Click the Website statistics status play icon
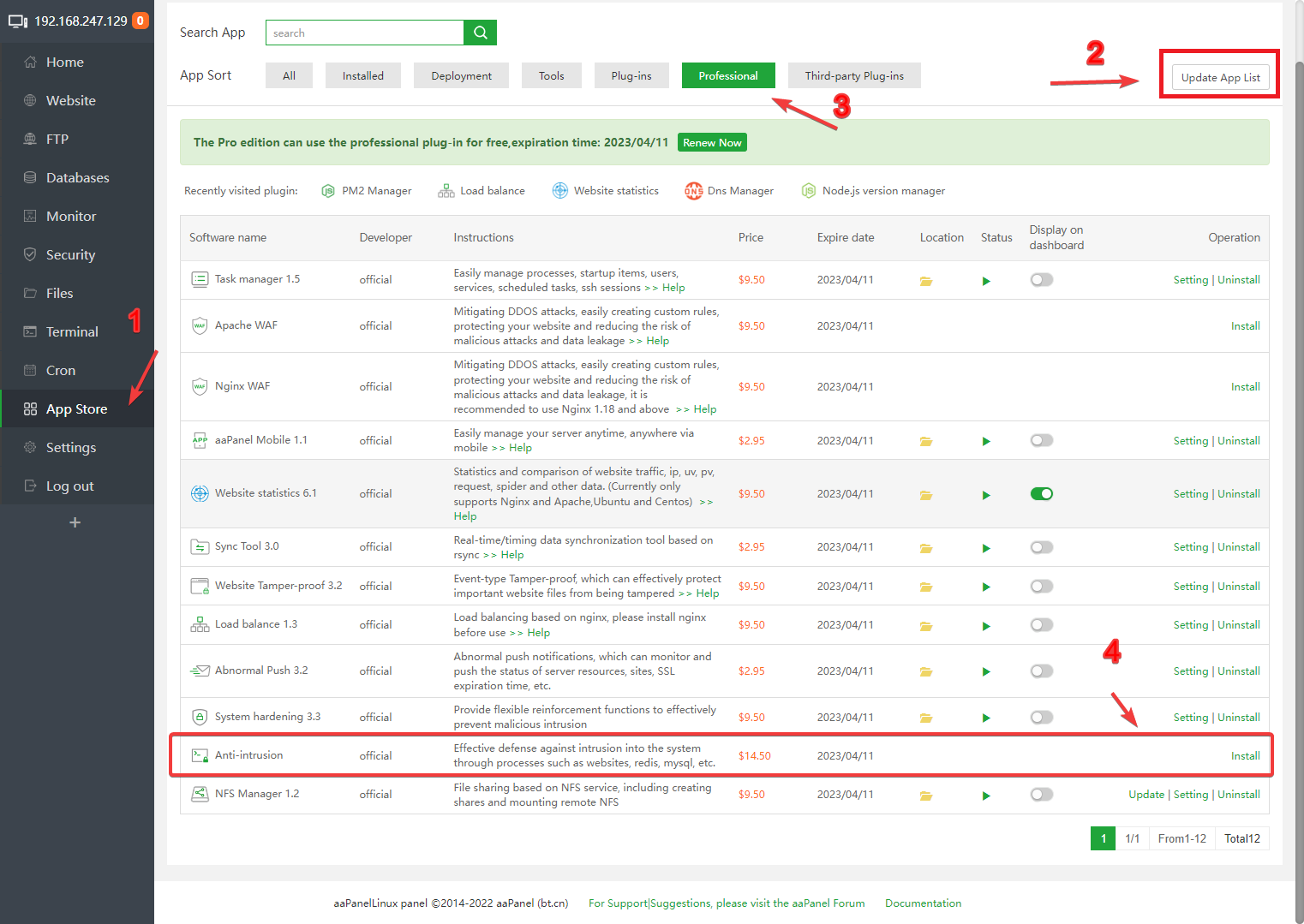The image size is (1304, 924). pos(986,495)
